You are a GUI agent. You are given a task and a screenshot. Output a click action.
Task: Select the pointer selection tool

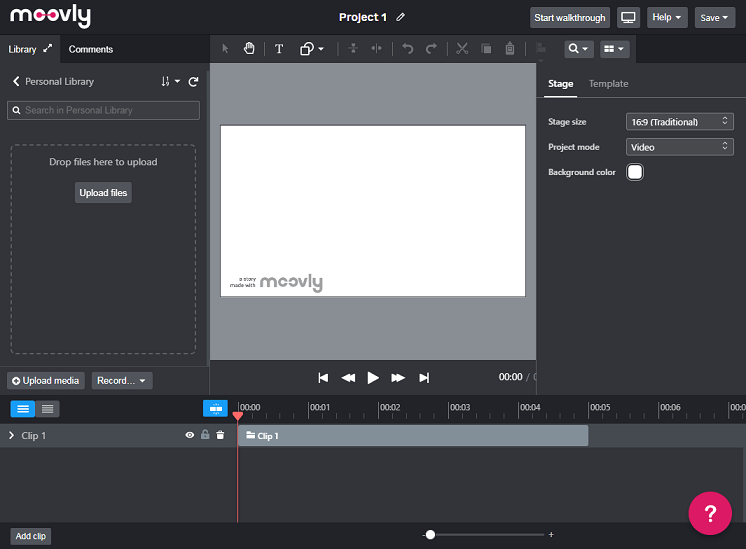(x=225, y=49)
